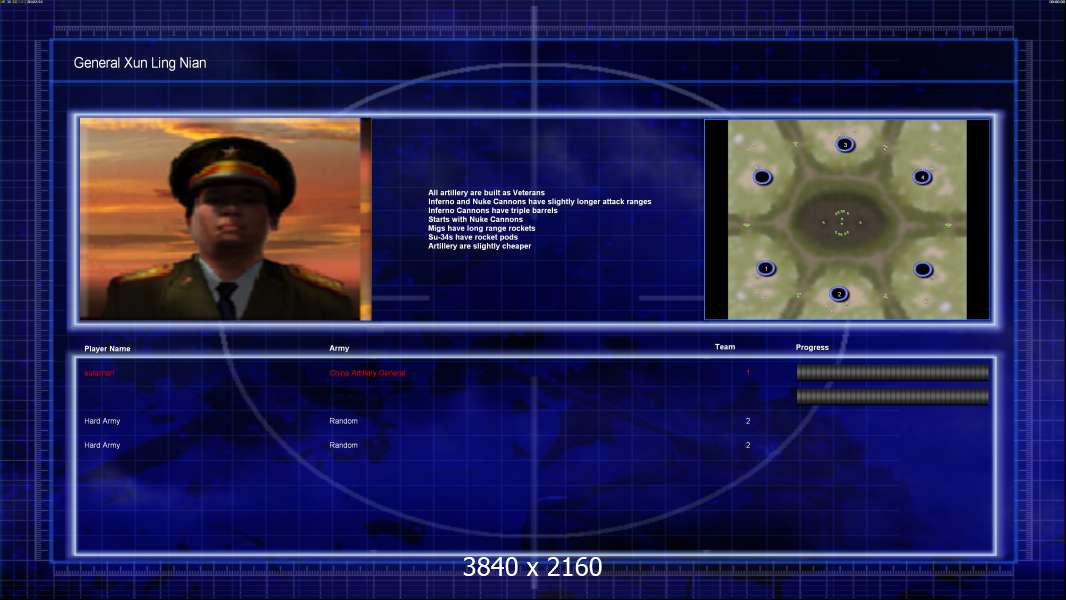1066x600 pixels.
Task: Click the unnumbered start marker in the map's upper-left
Action: click(x=763, y=177)
